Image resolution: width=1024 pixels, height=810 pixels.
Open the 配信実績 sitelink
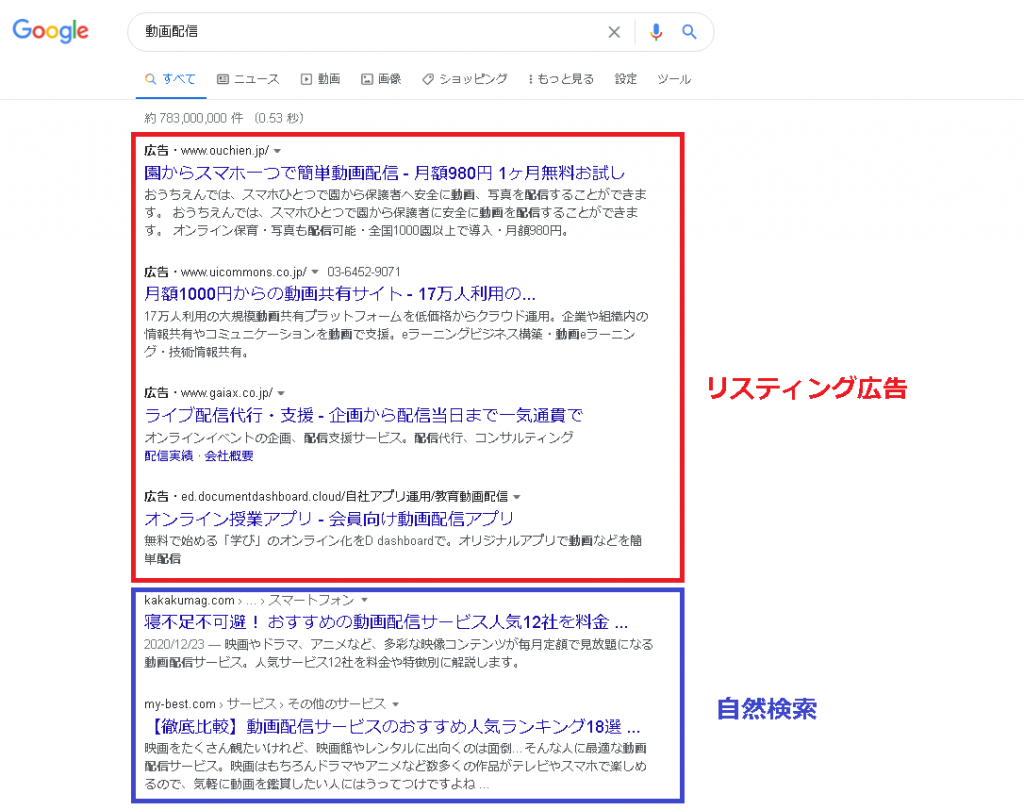(168, 456)
